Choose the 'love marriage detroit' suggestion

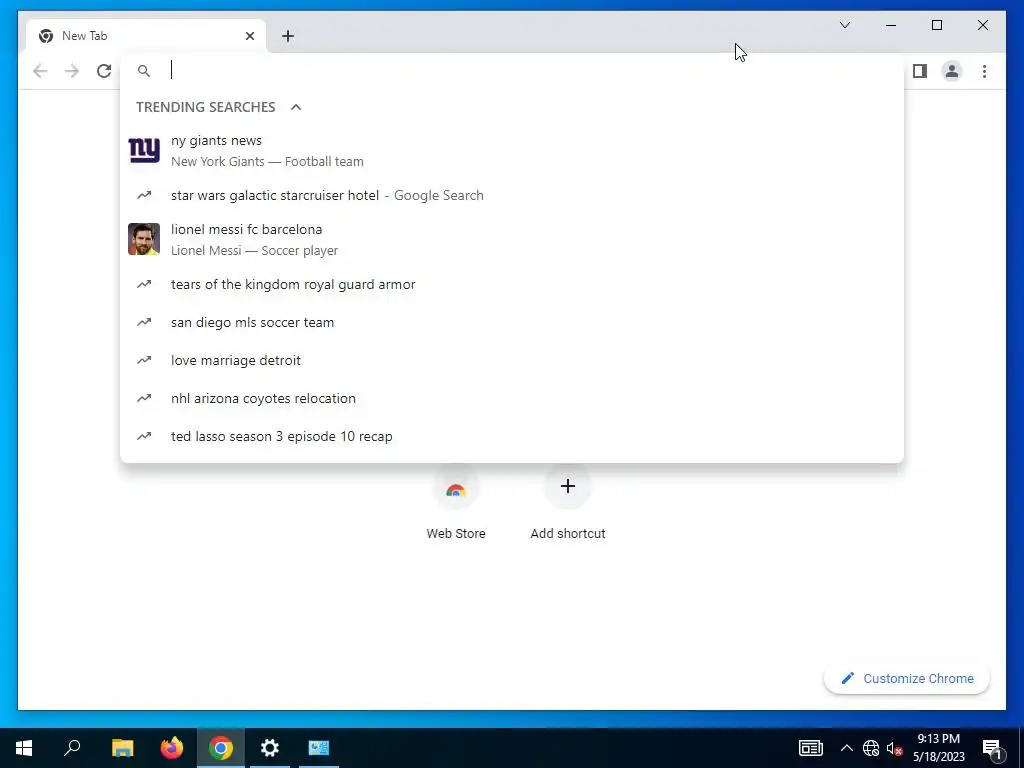pyautogui.click(x=512, y=360)
